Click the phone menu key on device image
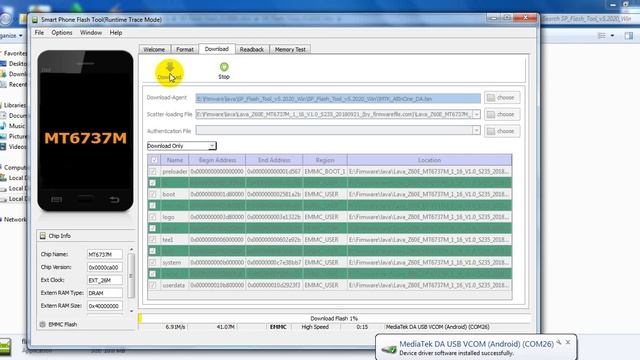Screen dimensions: 640x360 click(56, 199)
